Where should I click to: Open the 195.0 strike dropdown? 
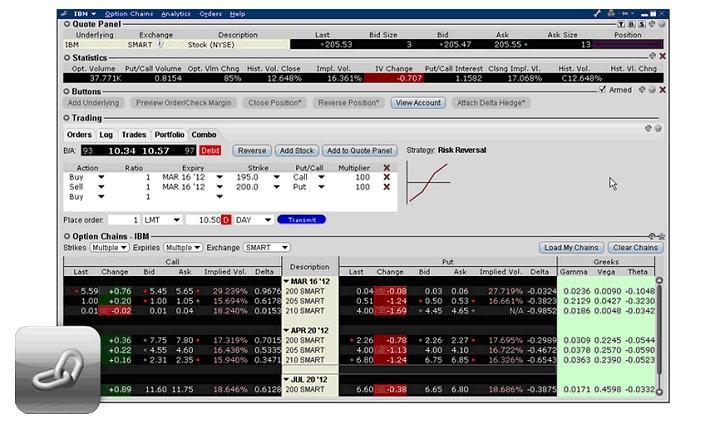point(276,177)
